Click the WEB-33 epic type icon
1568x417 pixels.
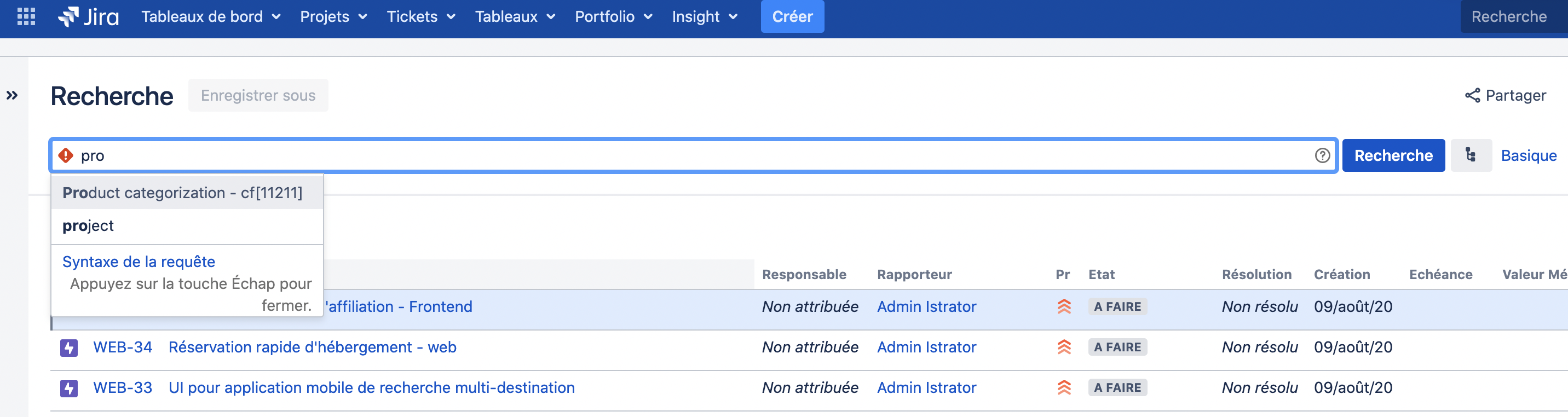click(69, 388)
